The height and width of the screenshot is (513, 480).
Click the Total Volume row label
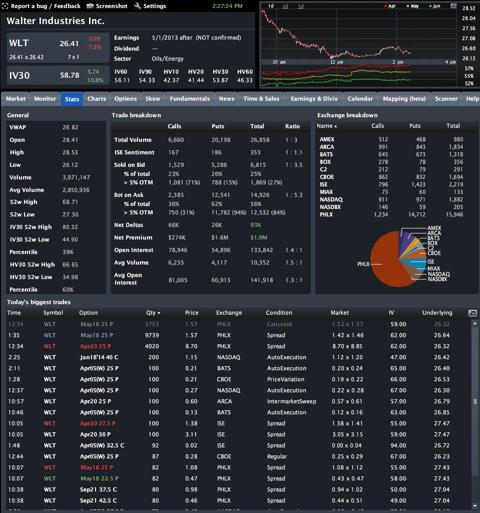pyautogui.click(x=133, y=140)
